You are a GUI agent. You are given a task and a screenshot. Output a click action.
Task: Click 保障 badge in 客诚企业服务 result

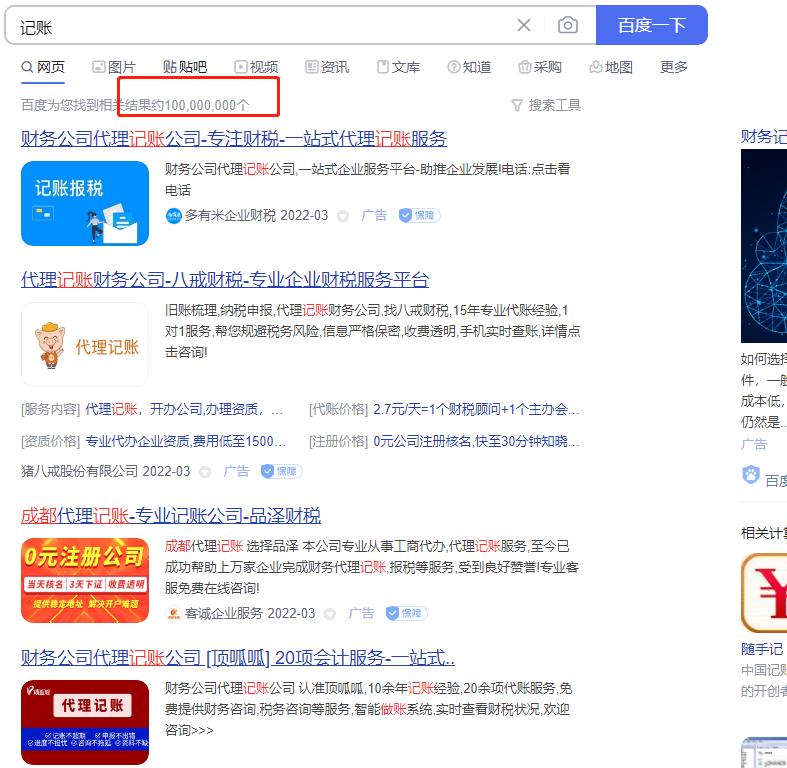coord(407,613)
